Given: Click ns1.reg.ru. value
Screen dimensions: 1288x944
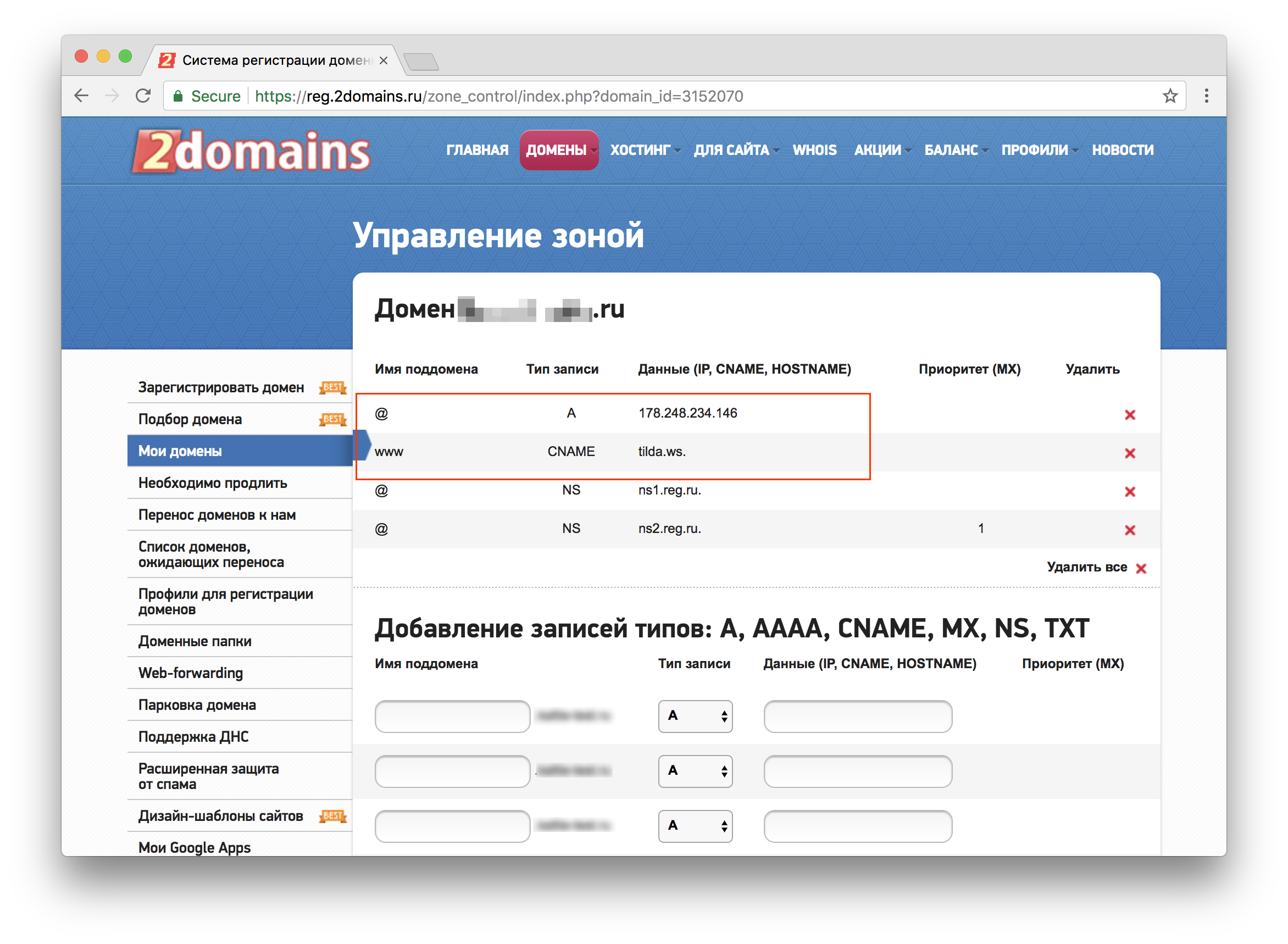Looking at the screenshot, I should (669, 490).
